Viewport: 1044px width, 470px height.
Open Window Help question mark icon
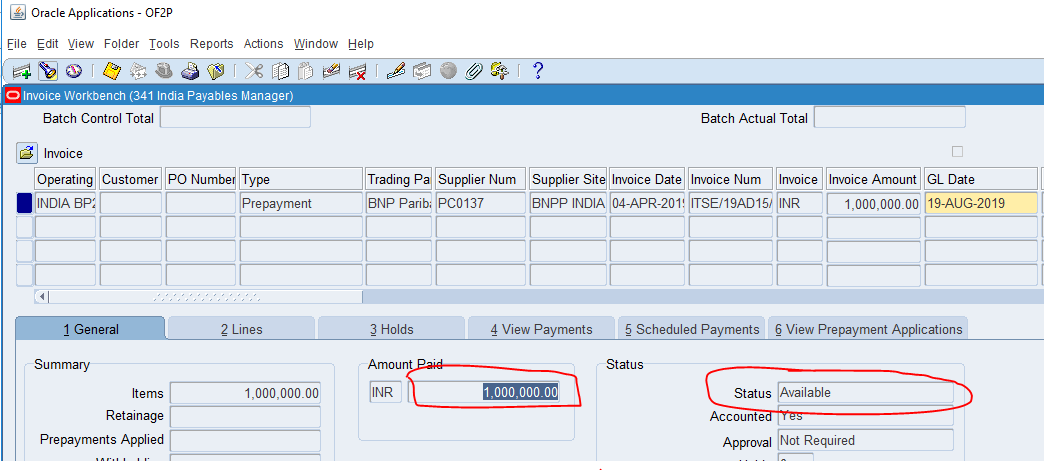pos(539,71)
